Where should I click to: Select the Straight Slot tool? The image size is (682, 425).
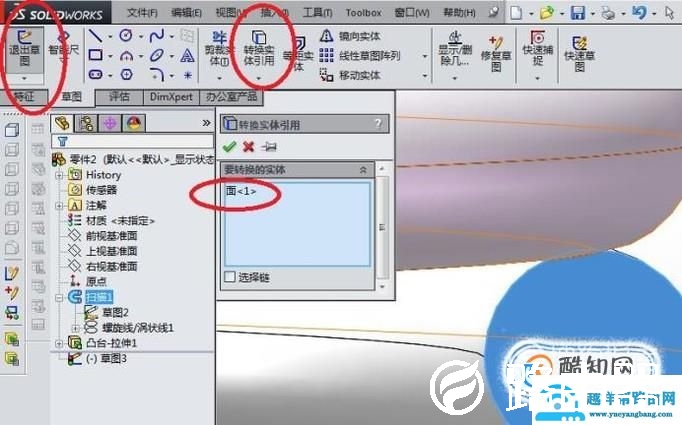(95, 75)
